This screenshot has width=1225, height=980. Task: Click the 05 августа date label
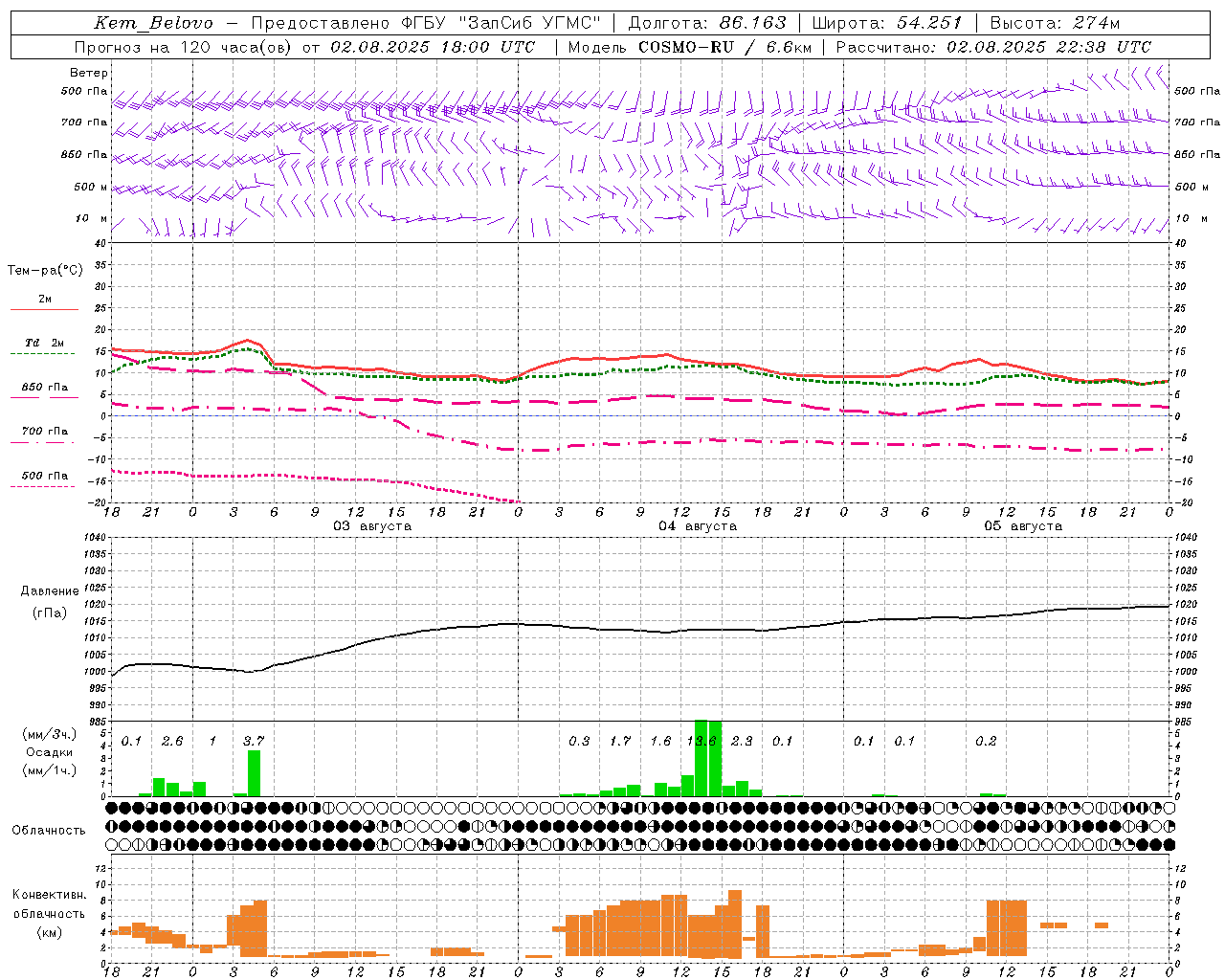(x=1023, y=526)
